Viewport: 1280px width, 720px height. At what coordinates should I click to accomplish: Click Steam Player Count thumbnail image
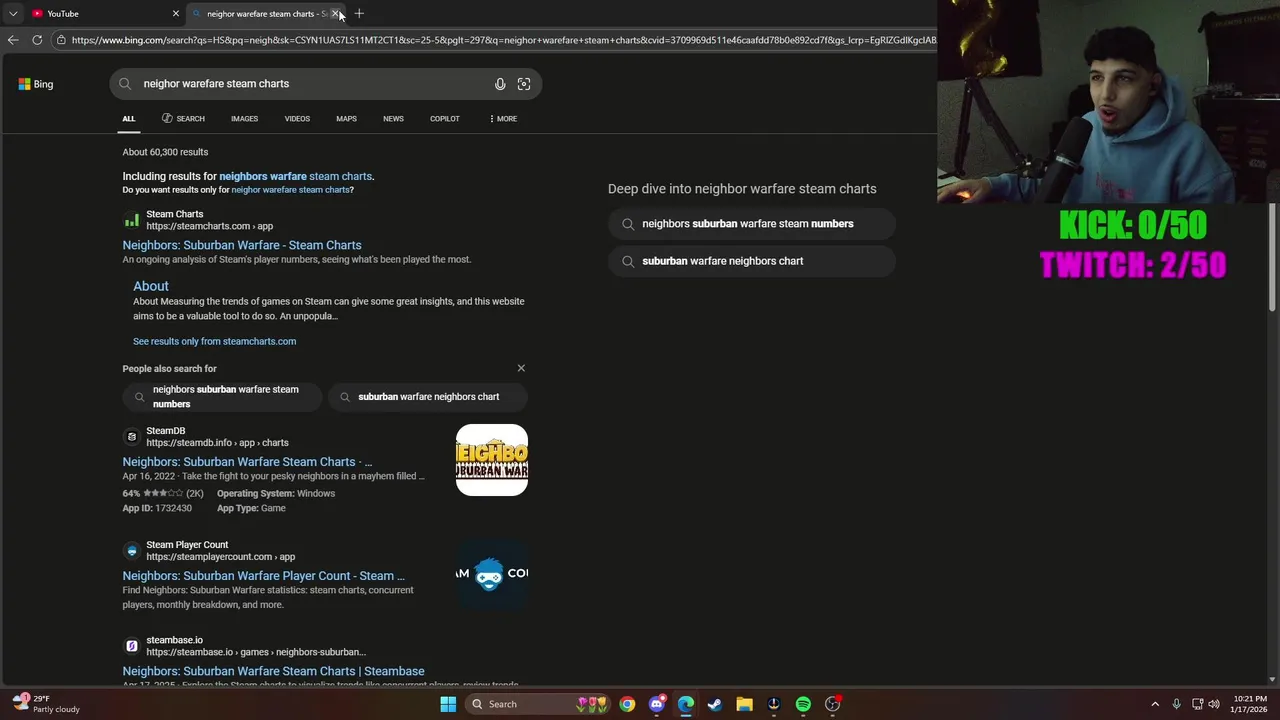pyautogui.click(x=492, y=574)
